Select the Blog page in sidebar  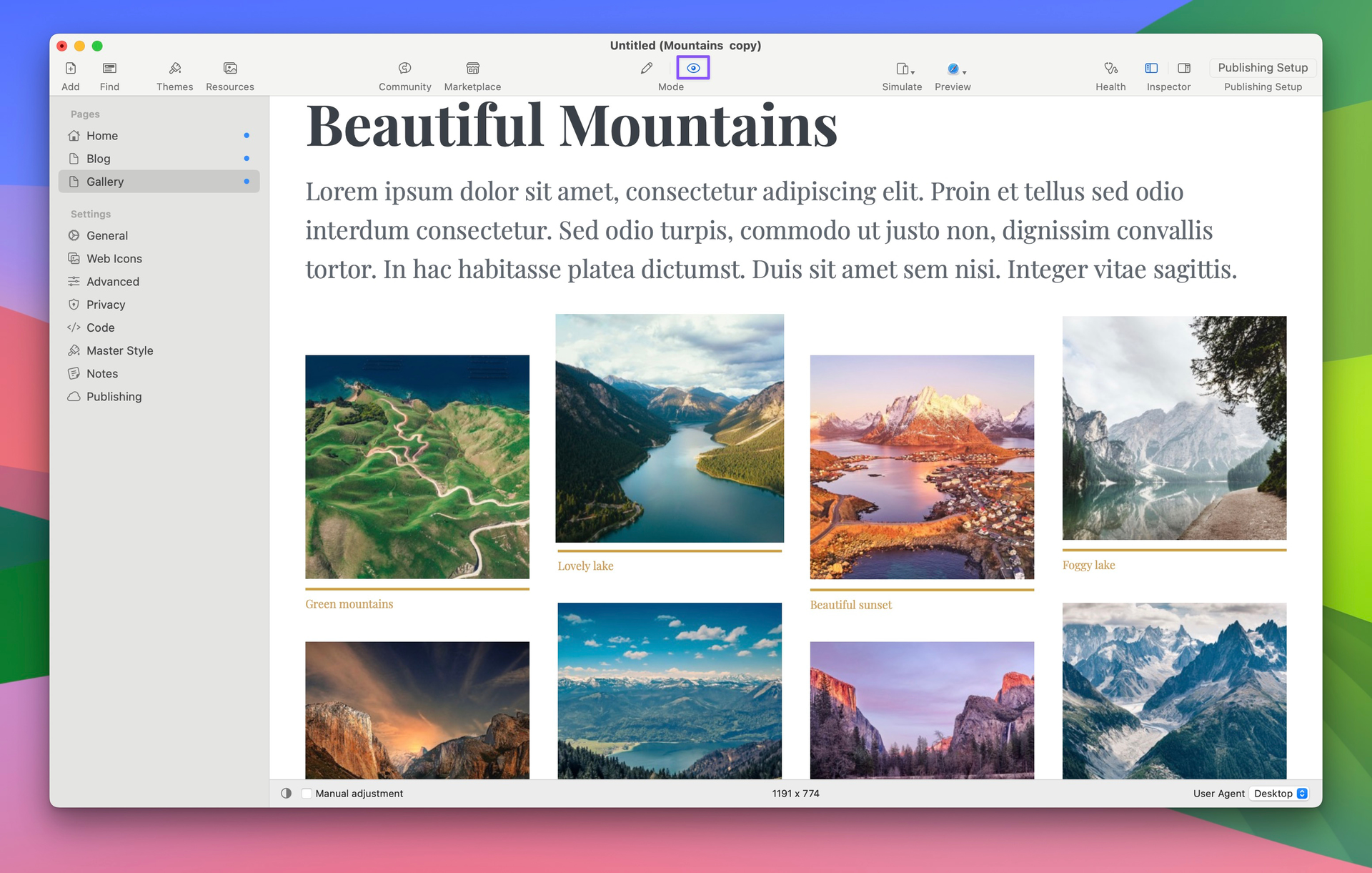pos(99,159)
